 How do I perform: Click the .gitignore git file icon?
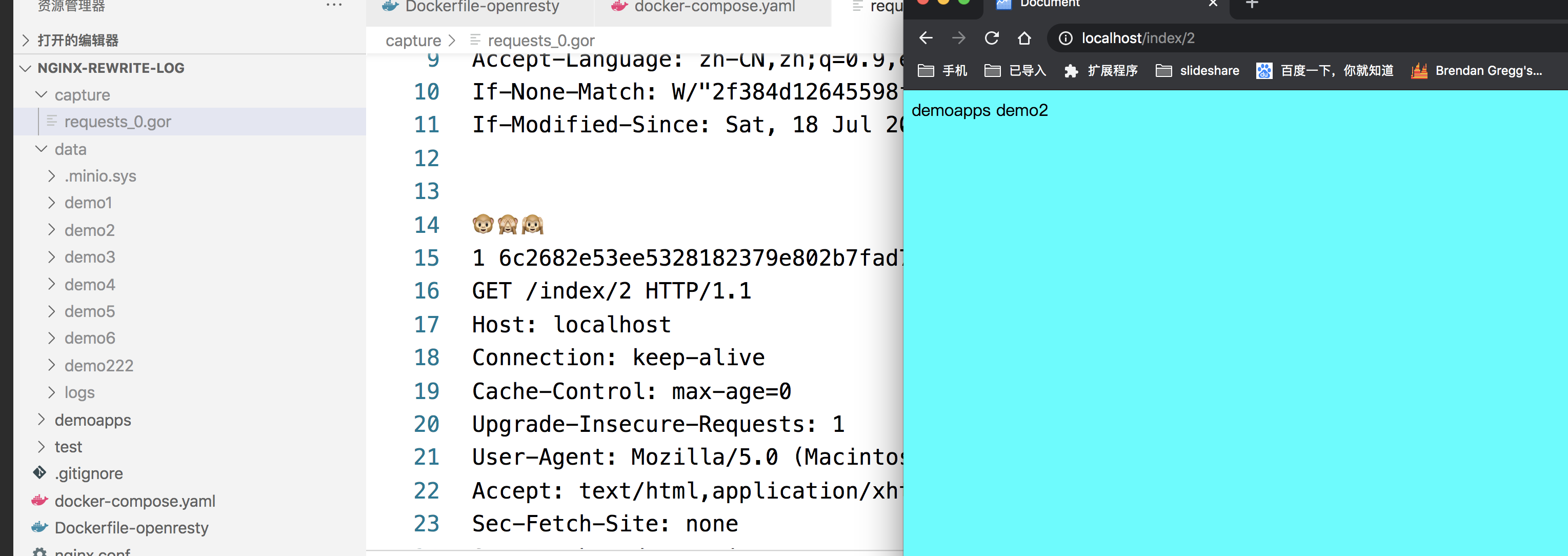39,472
